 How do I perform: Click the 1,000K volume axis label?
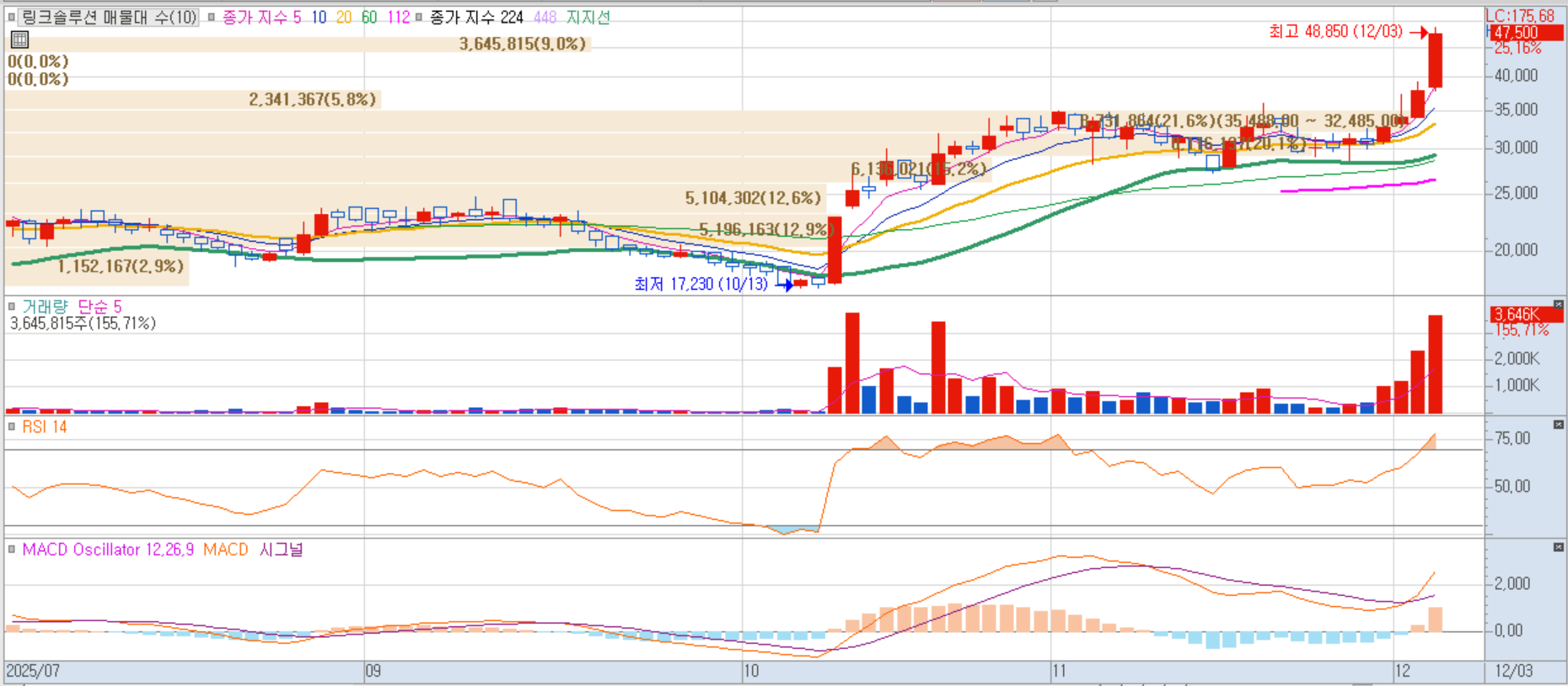click(x=1517, y=385)
